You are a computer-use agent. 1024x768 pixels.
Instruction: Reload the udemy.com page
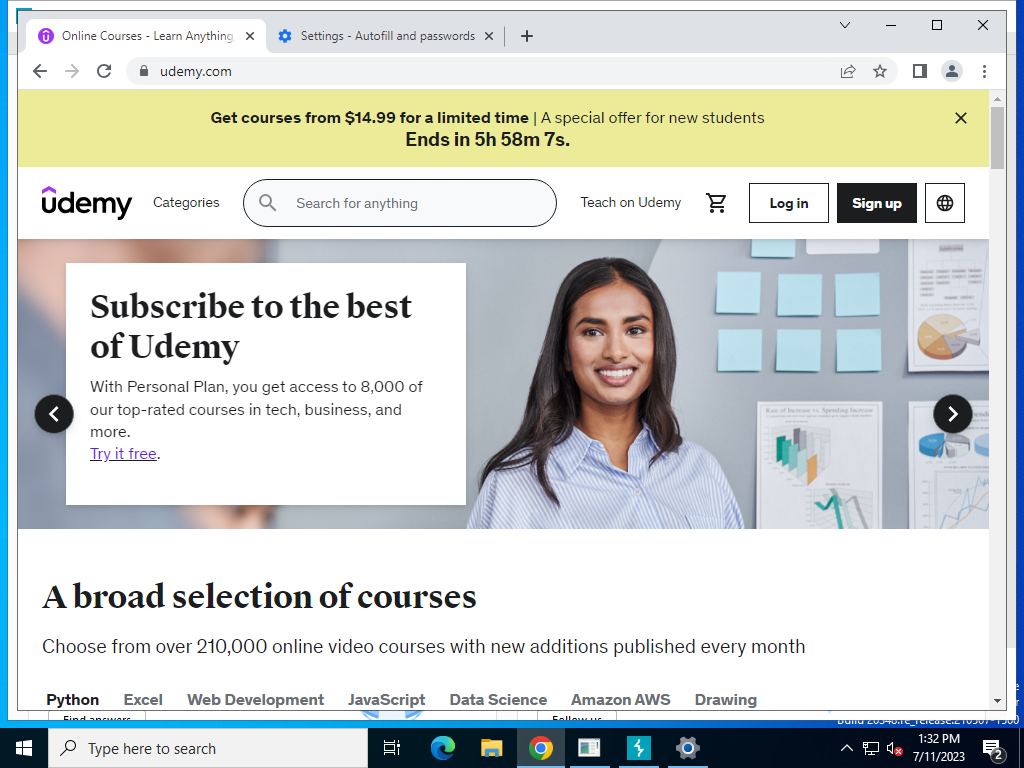(x=104, y=71)
